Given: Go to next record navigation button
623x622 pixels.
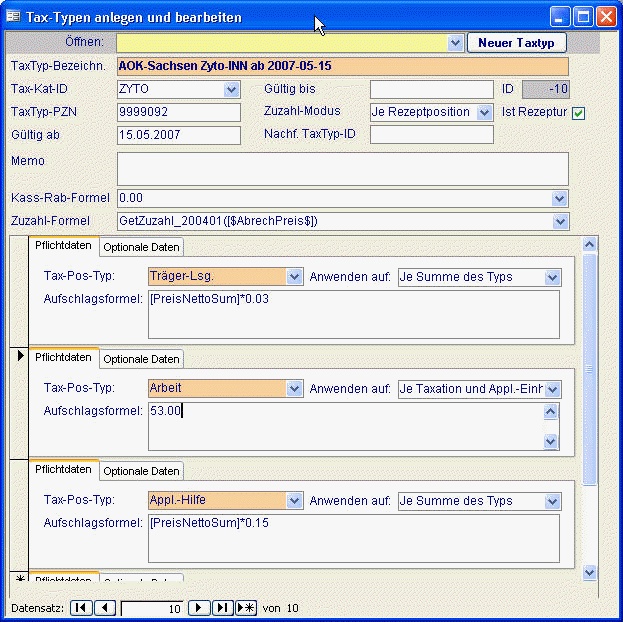Looking at the screenshot, I should point(199,608).
